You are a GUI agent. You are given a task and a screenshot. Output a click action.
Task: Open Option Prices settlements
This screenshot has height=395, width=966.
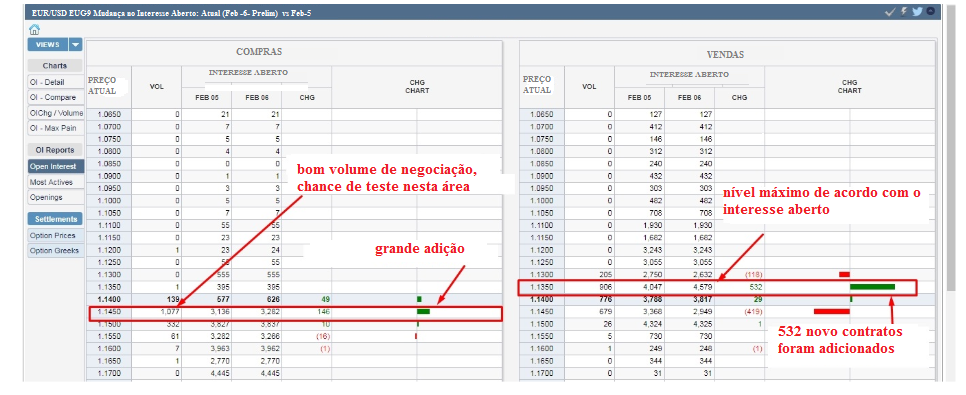tap(52, 235)
